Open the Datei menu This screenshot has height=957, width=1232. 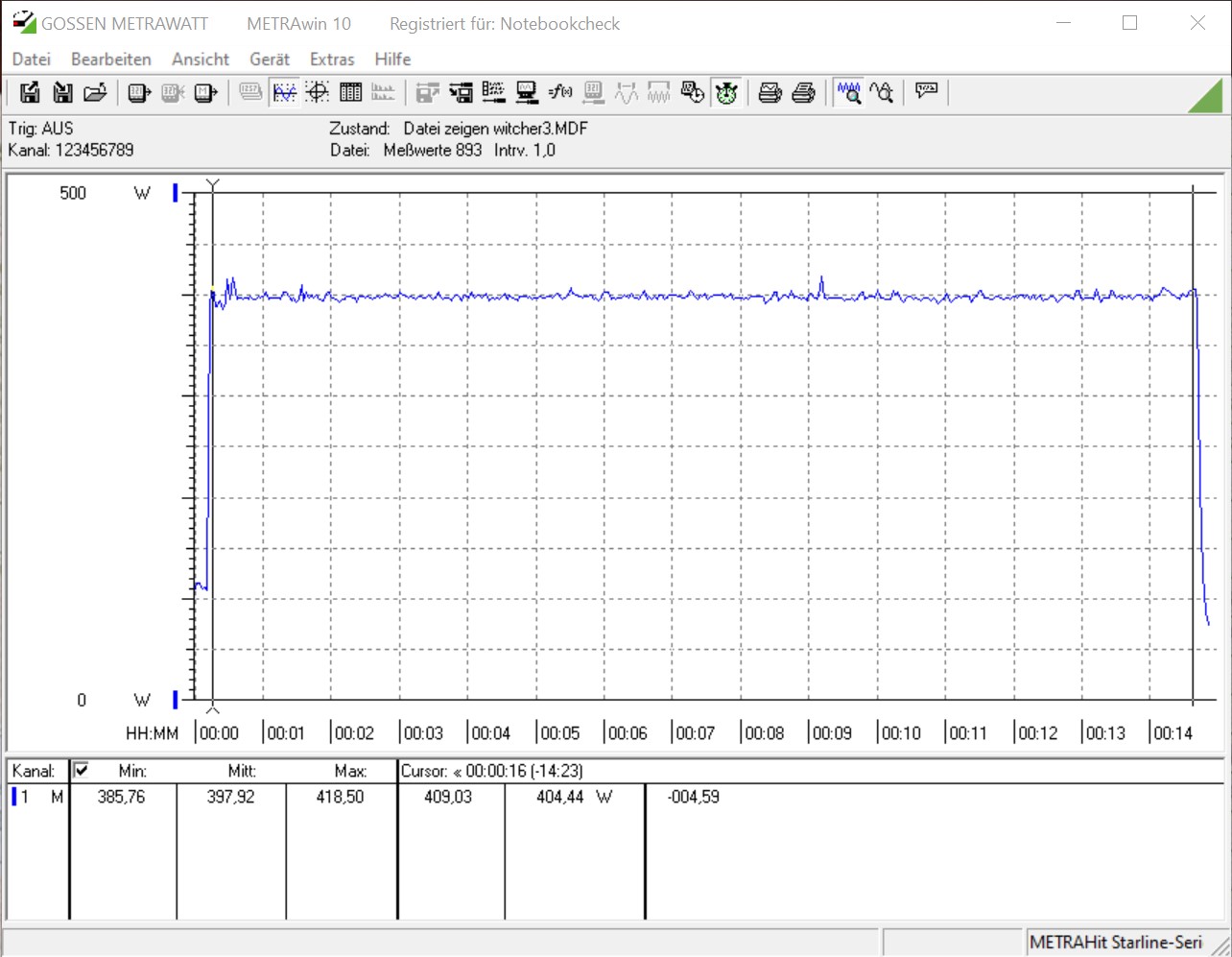(x=31, y=60)
